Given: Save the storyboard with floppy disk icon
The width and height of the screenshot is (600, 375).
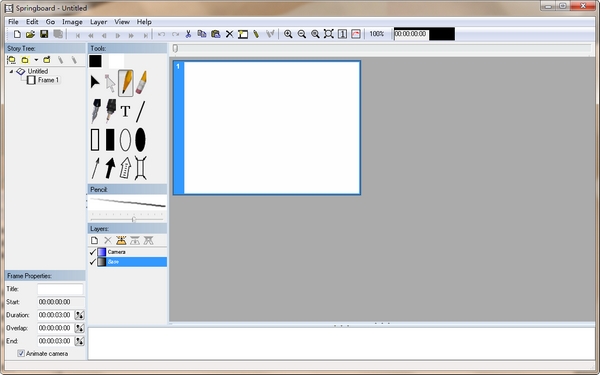Looking at the screenshot, I should tap(44, 34).
